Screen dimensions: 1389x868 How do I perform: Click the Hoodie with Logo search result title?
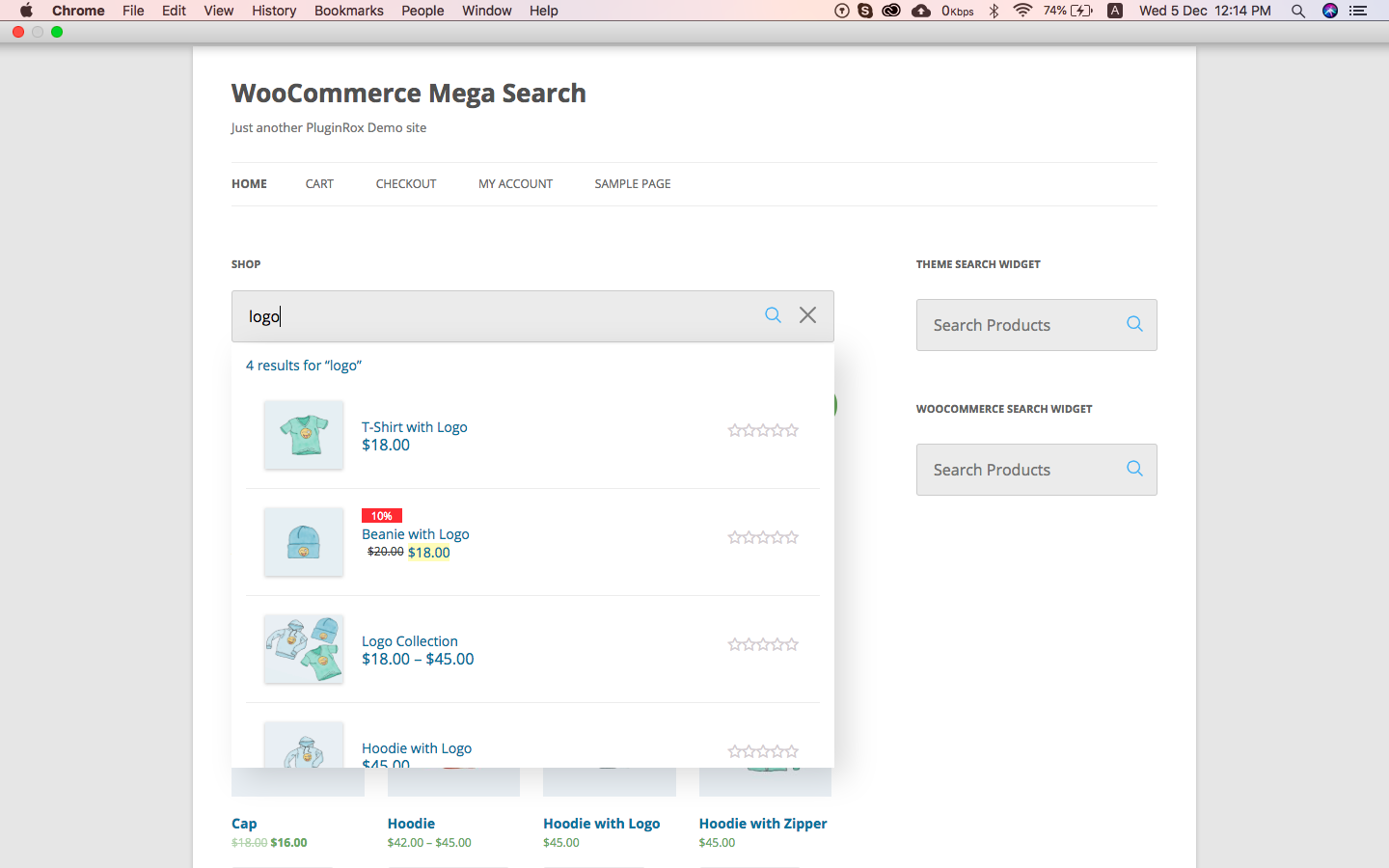tap(417, 748)
